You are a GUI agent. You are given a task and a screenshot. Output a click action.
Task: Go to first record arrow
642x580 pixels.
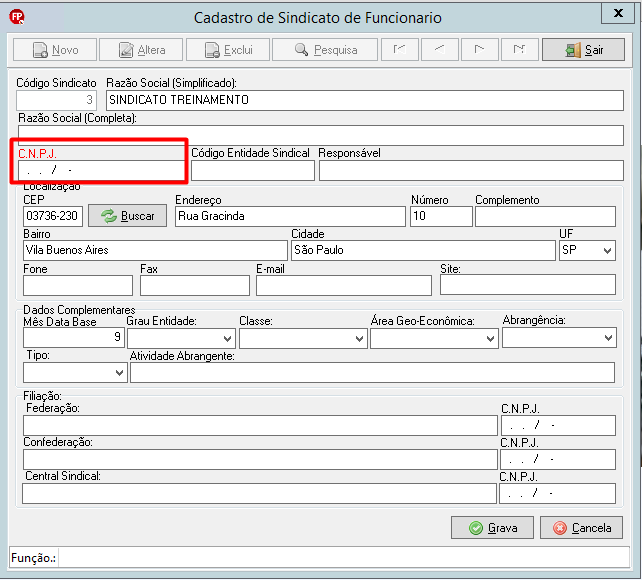[400, 50]
